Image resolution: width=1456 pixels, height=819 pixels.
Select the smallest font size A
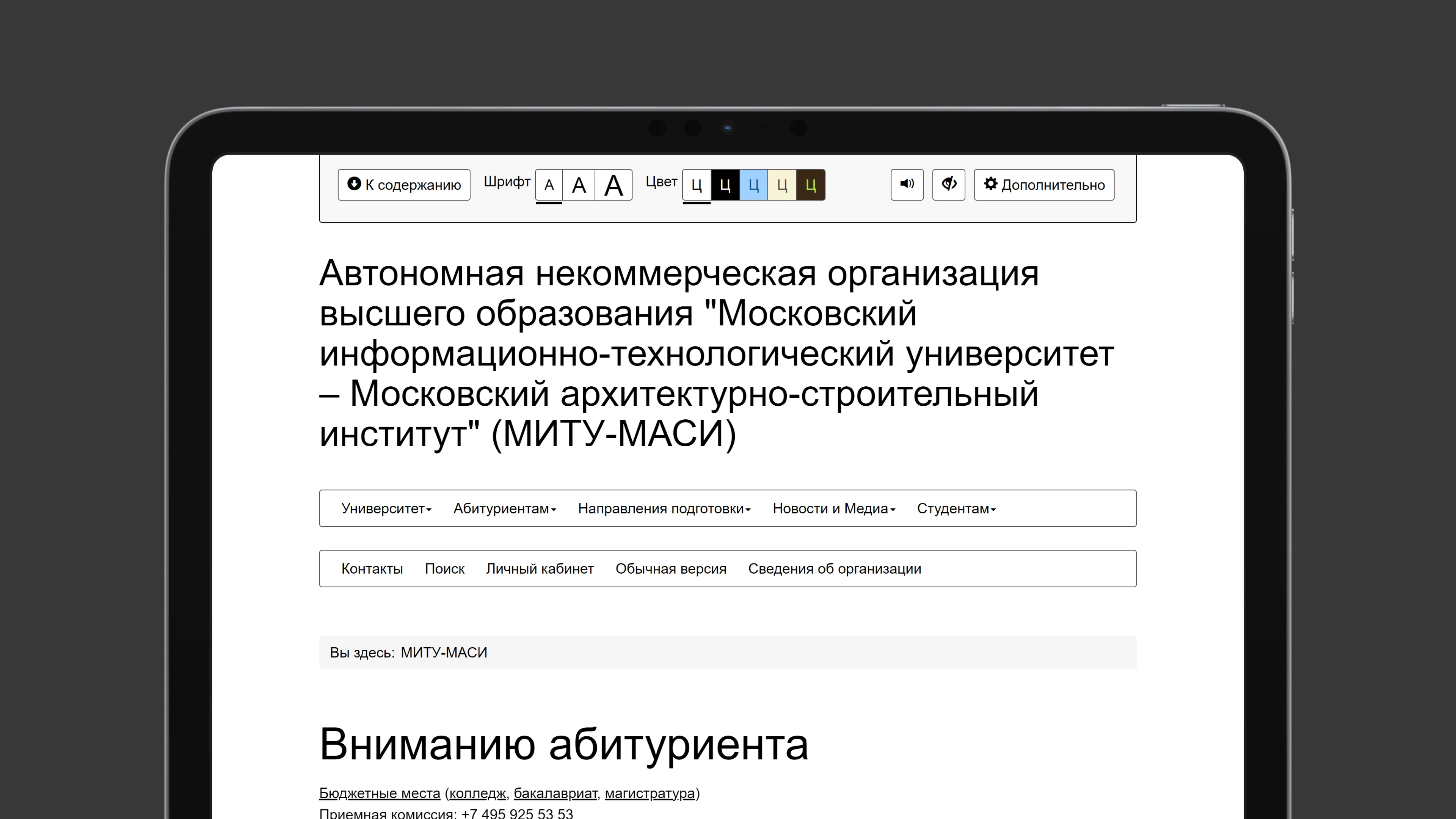pyautogui.click(x=548, y=185)
